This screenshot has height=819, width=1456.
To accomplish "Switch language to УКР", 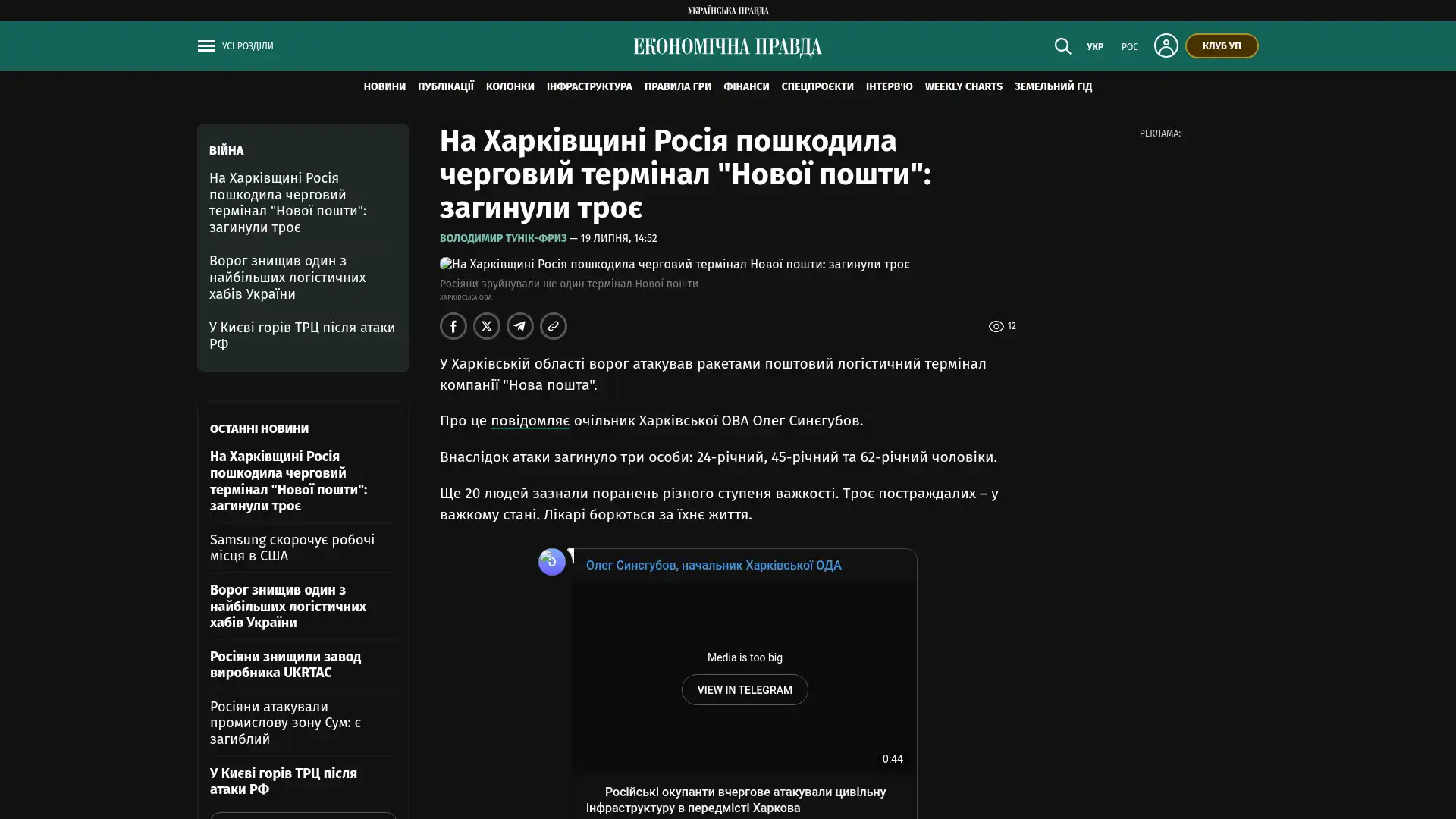I will [1095, 47].
